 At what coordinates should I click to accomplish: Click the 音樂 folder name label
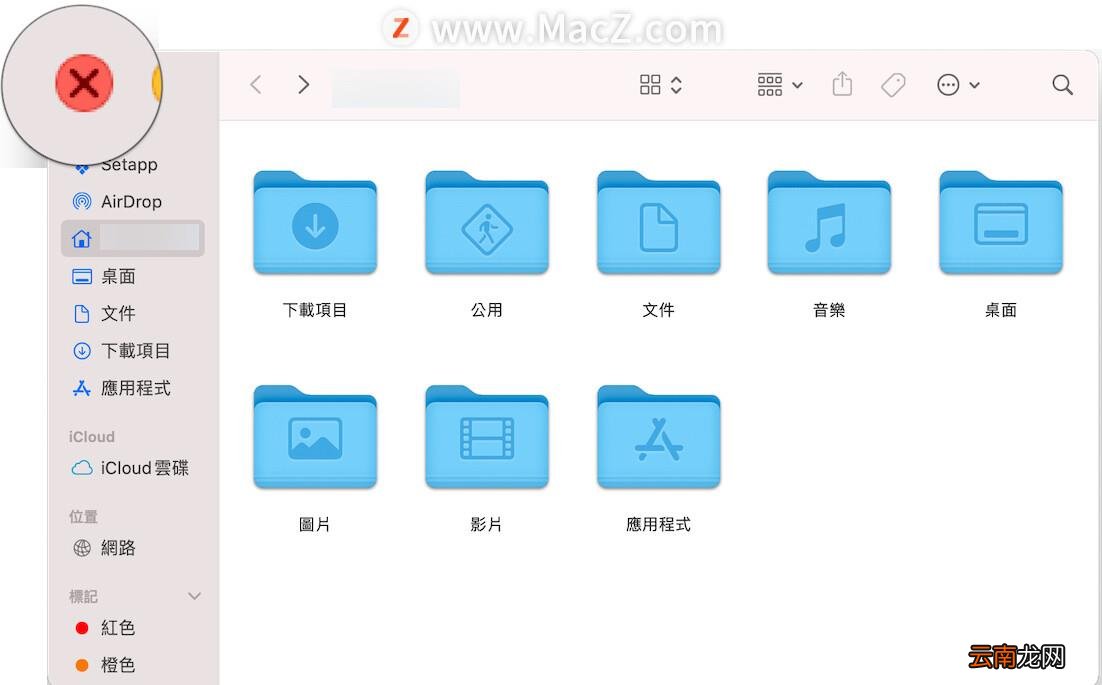pyautogui.click(x=829, y=310)
